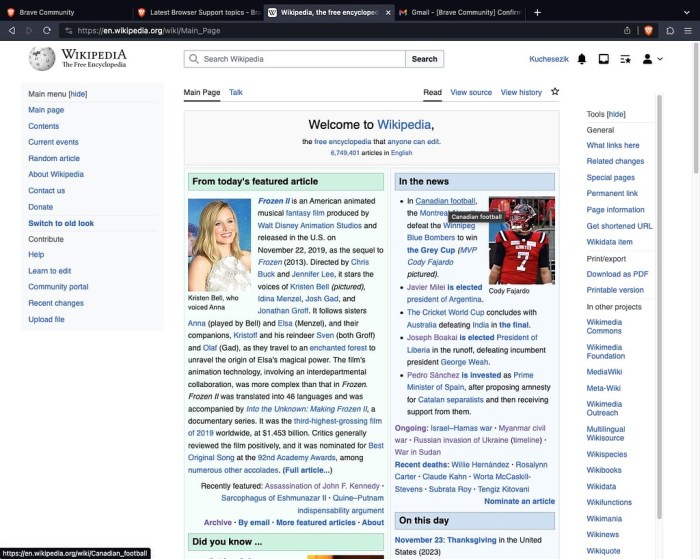This screenshot has height=559, width=700.
Task: Click the Tools sidebar scrollbar
Action: coord(659,307)
